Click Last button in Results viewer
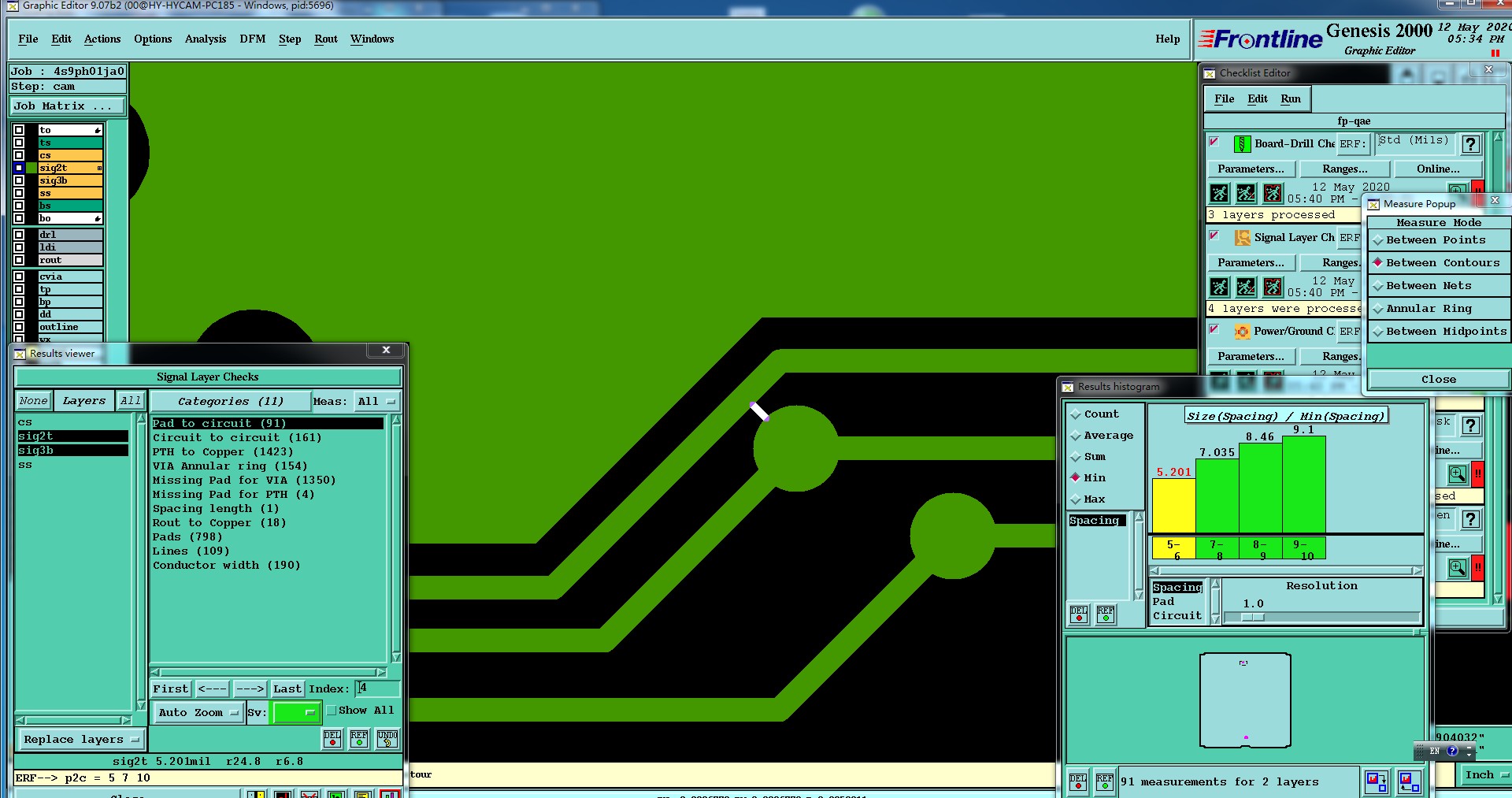The width and height of the screenshot is (1512, 798). click(x=287, y=689)
